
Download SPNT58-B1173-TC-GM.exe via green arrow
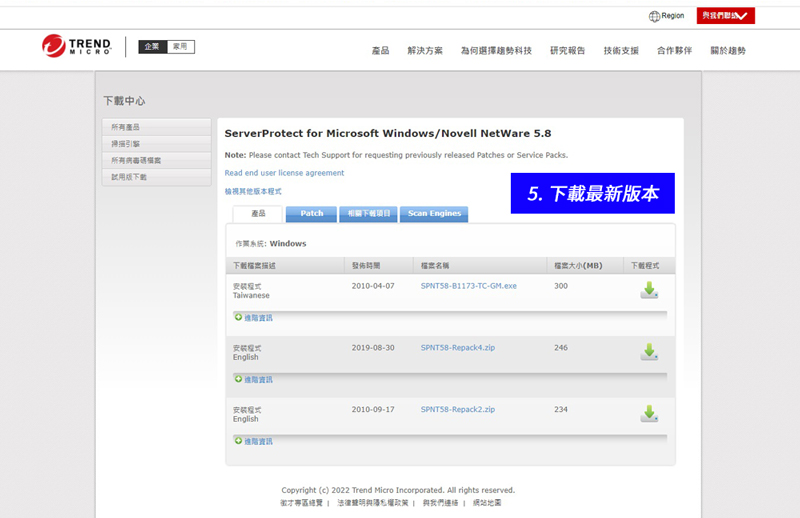pos(649,290)
